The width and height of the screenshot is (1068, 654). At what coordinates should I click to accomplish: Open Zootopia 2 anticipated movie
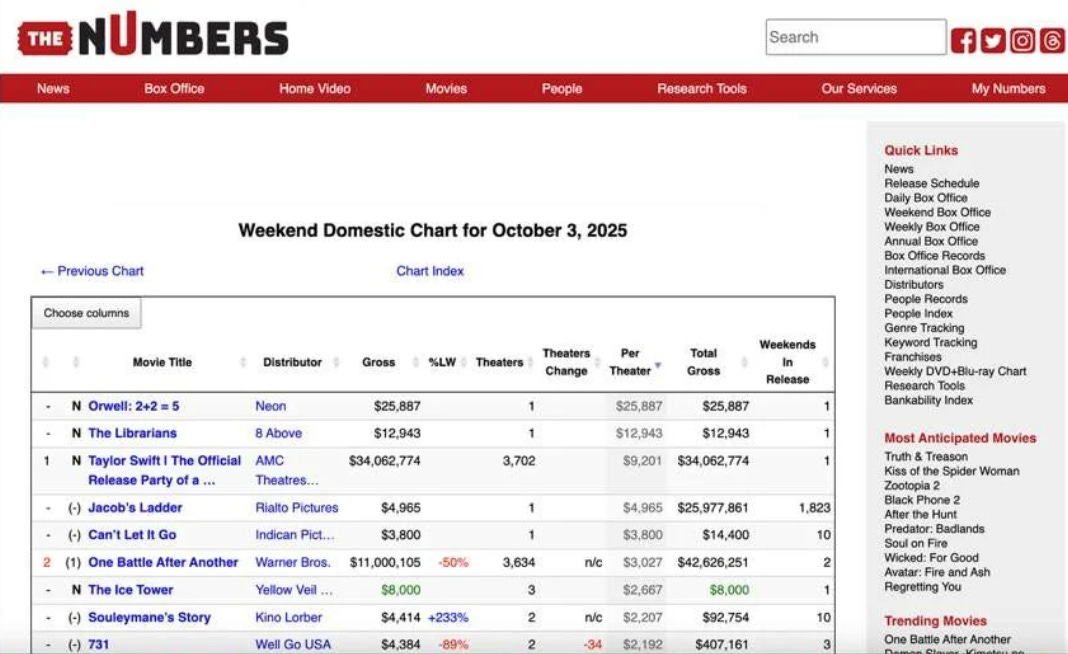[x=911, y=485]
